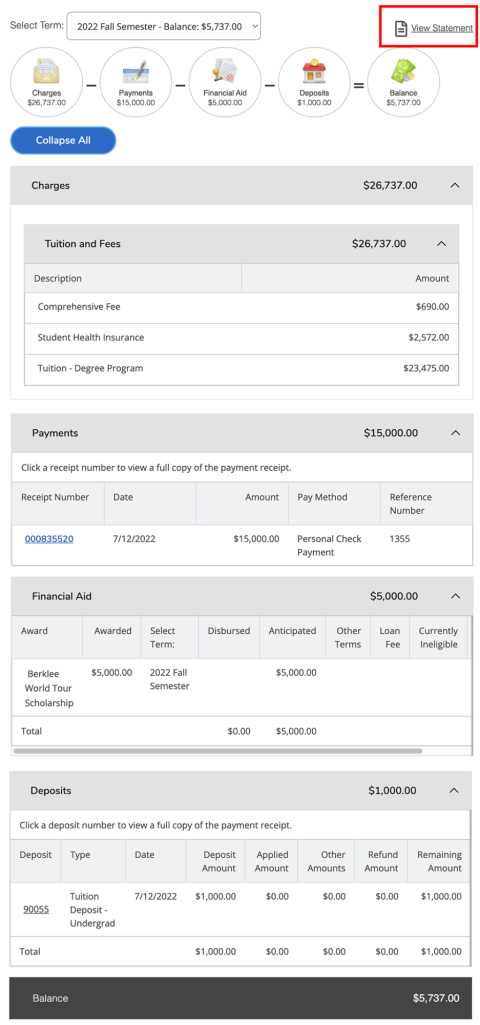Open receipt number 000835520
The width and height of the screenshot is (480, 1025).
[x=49, y=539]
